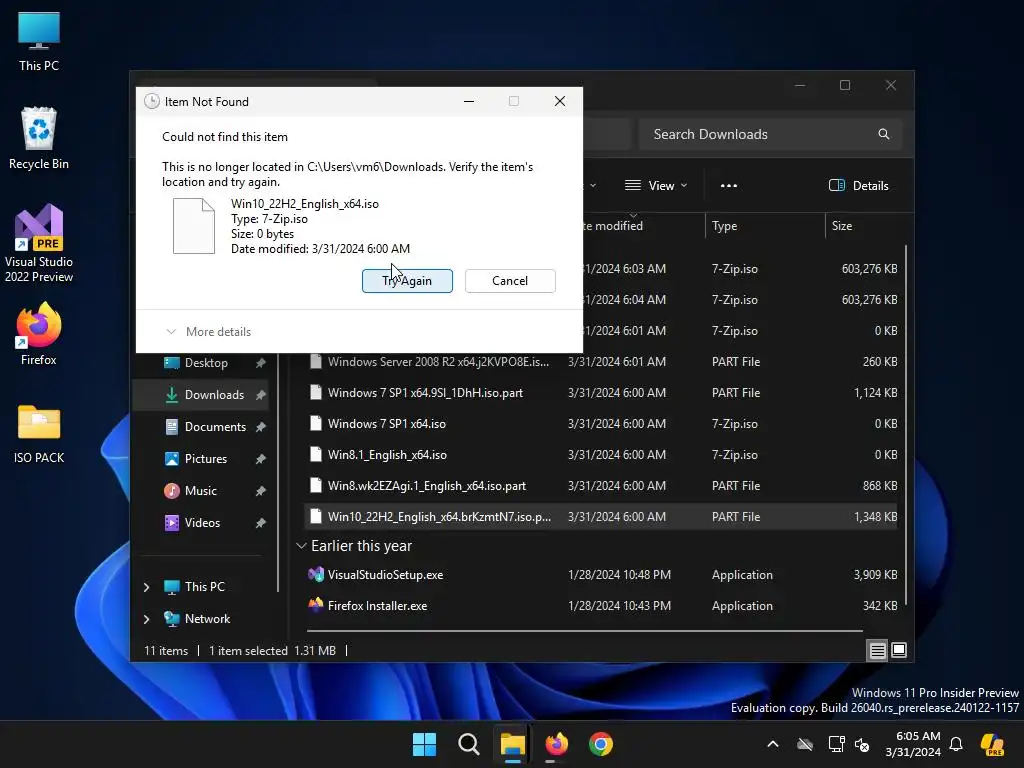Select VisualStudioSetup.exe file
Viewport: 1024px width, 768px height.
[601, 575]
